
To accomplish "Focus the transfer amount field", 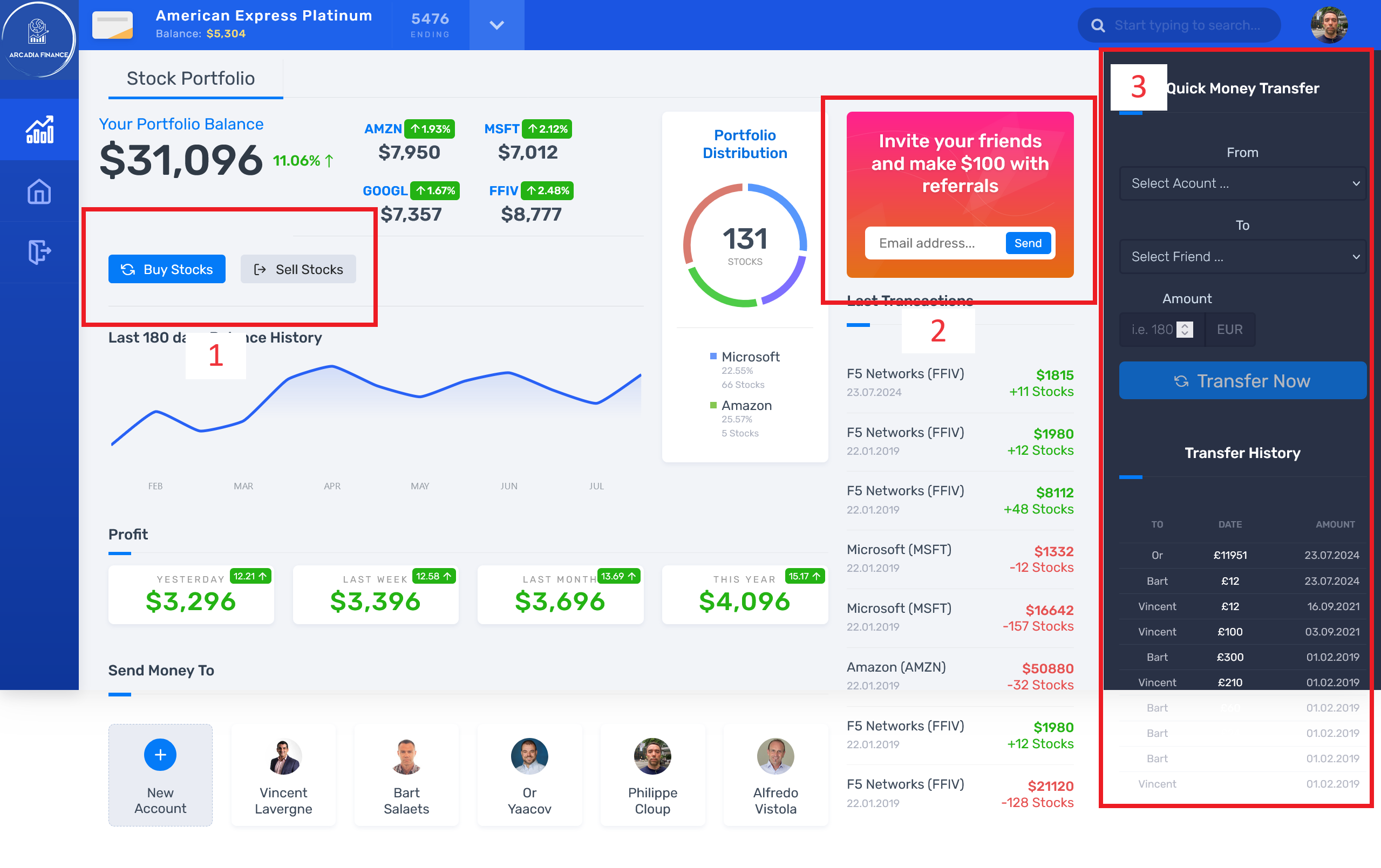I will (1162, 330).
